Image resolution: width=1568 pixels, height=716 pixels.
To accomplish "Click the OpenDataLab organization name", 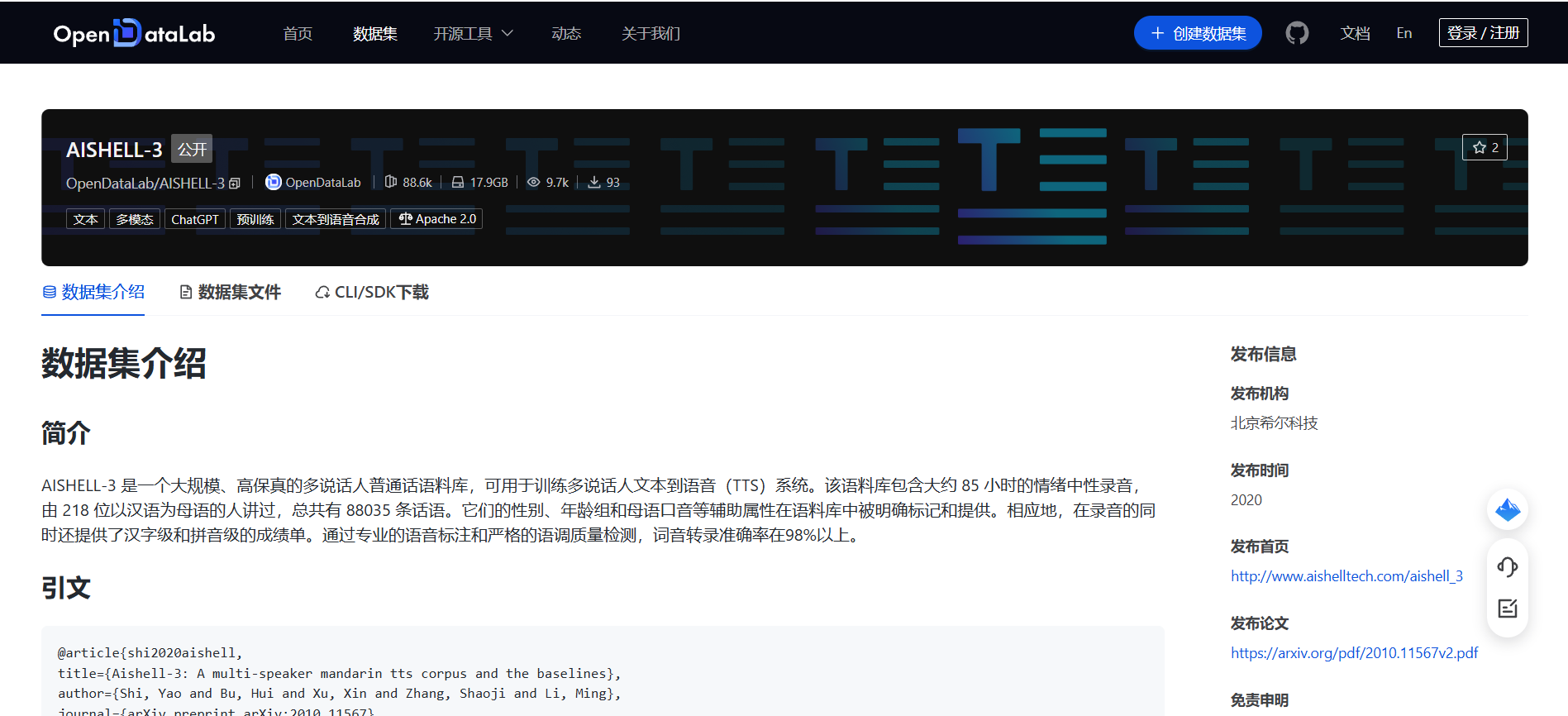I will click(323, 183).
